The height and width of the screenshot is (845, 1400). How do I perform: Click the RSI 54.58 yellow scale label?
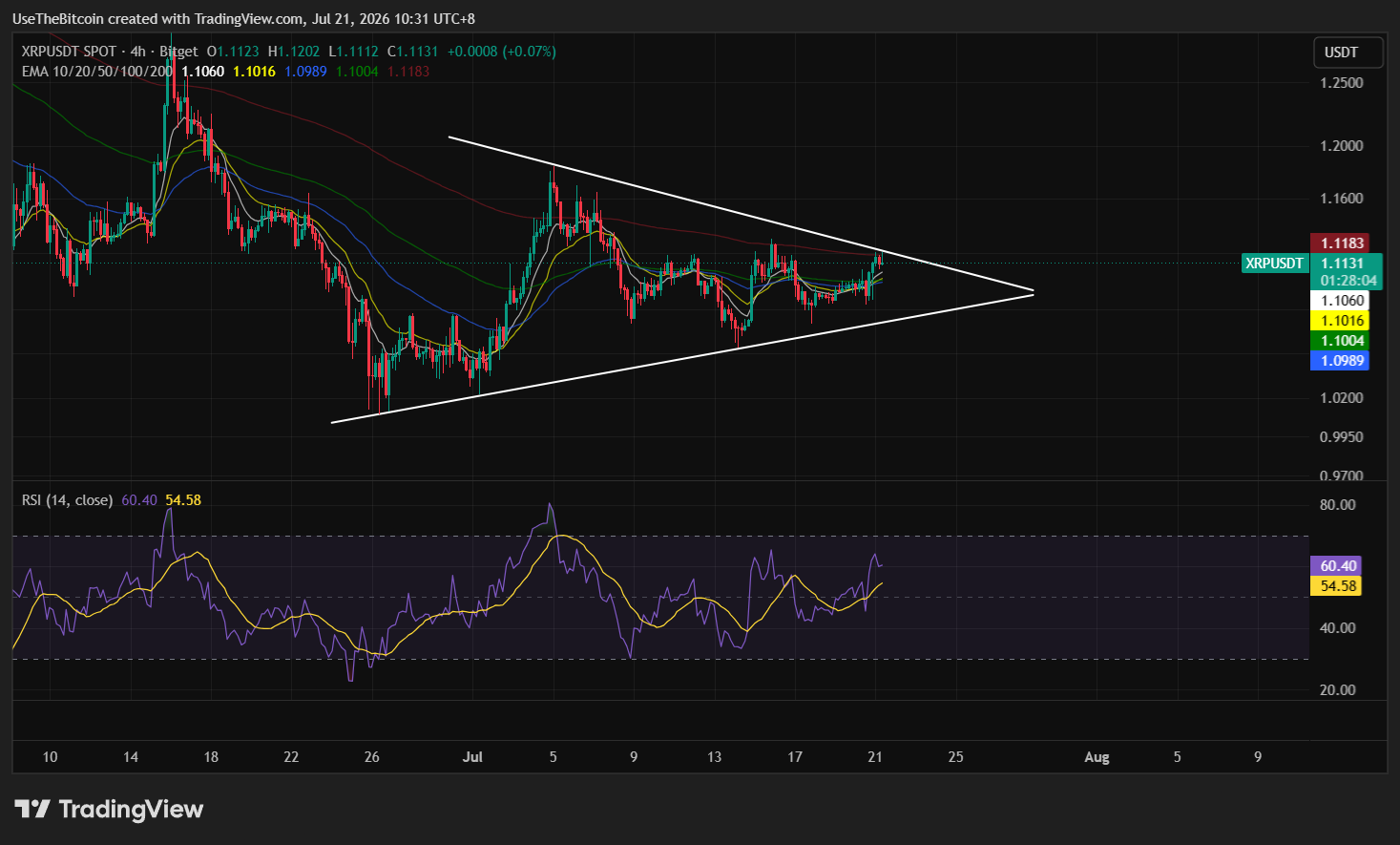(1336, 586)
